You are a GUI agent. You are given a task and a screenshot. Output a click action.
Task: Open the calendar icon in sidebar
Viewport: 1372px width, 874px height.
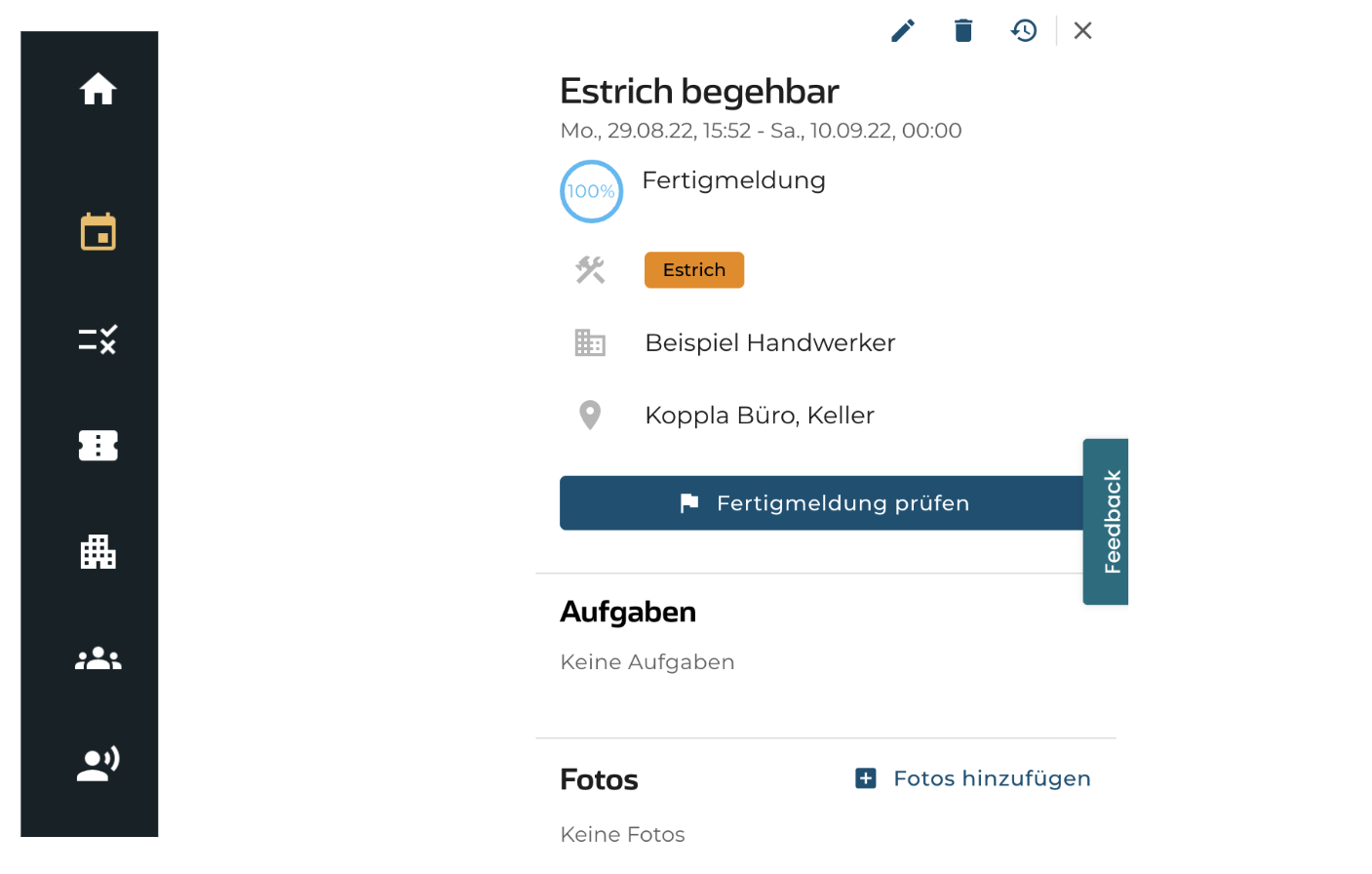tap(98, 231)
